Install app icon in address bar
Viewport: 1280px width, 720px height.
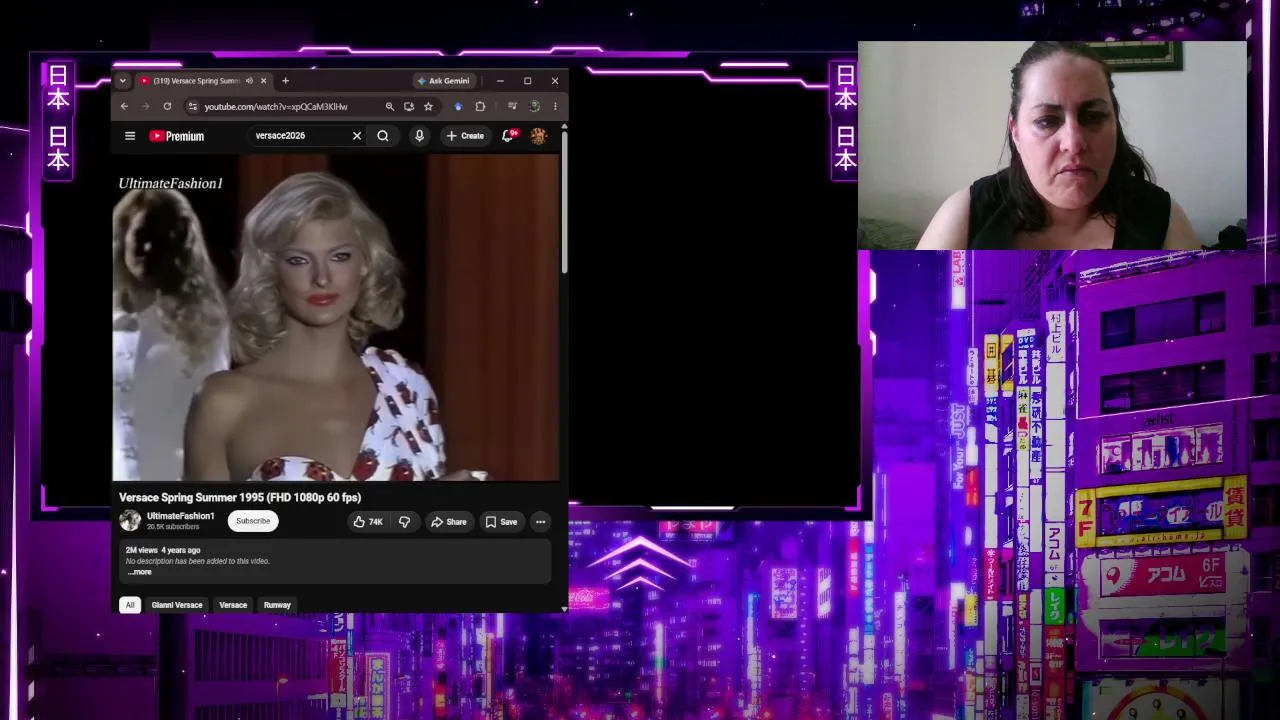(409, 106)
